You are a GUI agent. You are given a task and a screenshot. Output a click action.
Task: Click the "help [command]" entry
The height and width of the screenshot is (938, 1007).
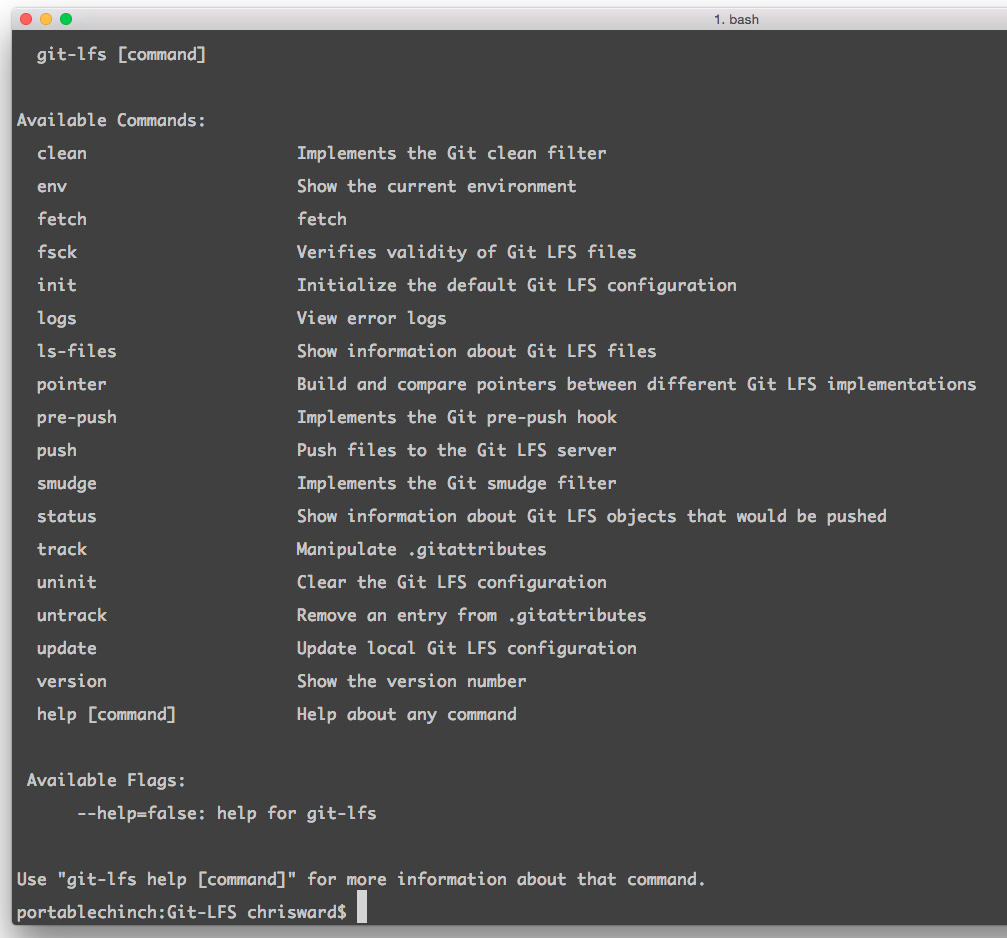click(x=106, y=714)
